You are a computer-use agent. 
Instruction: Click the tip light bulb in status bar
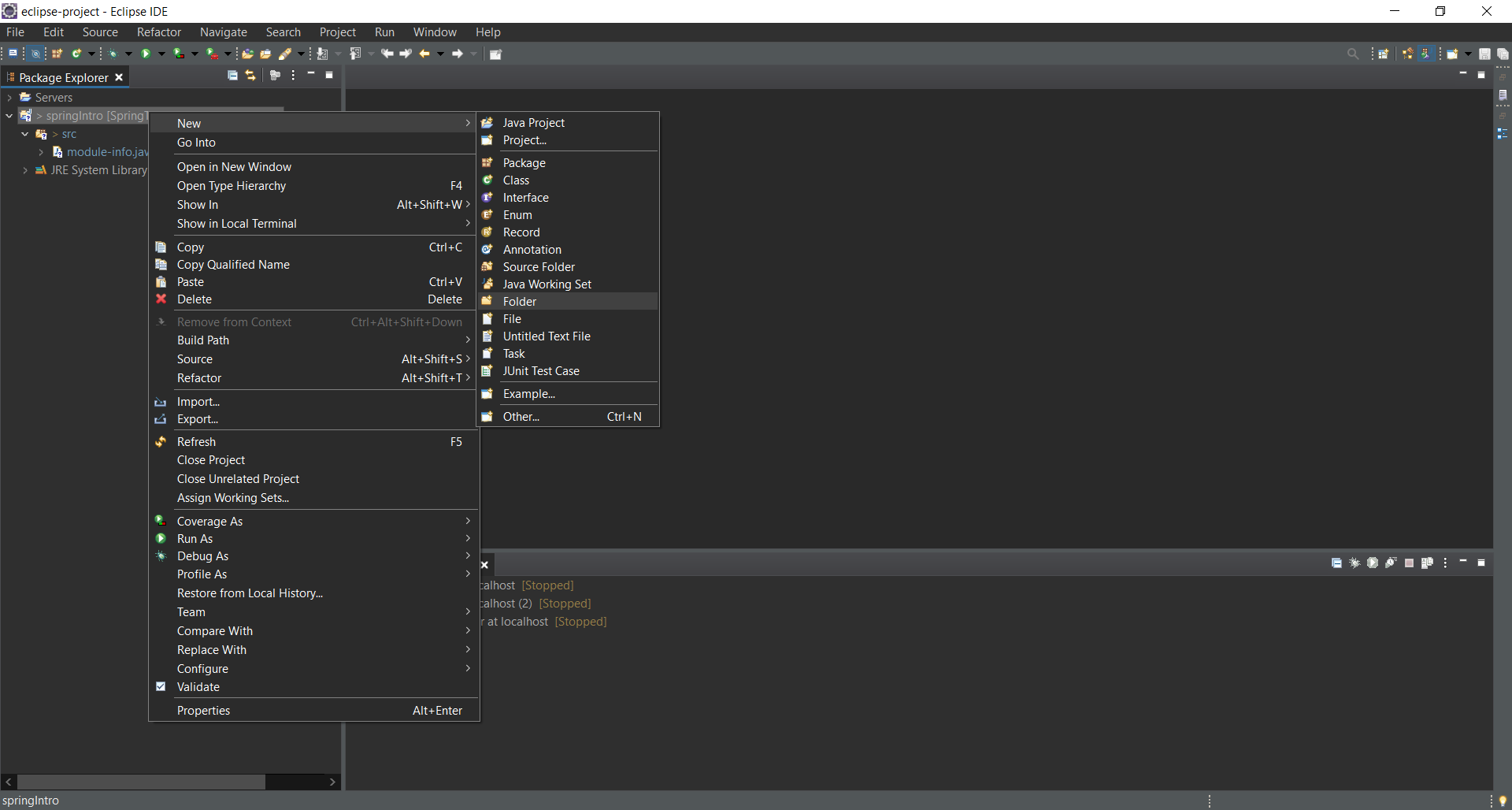[1503, 801]
